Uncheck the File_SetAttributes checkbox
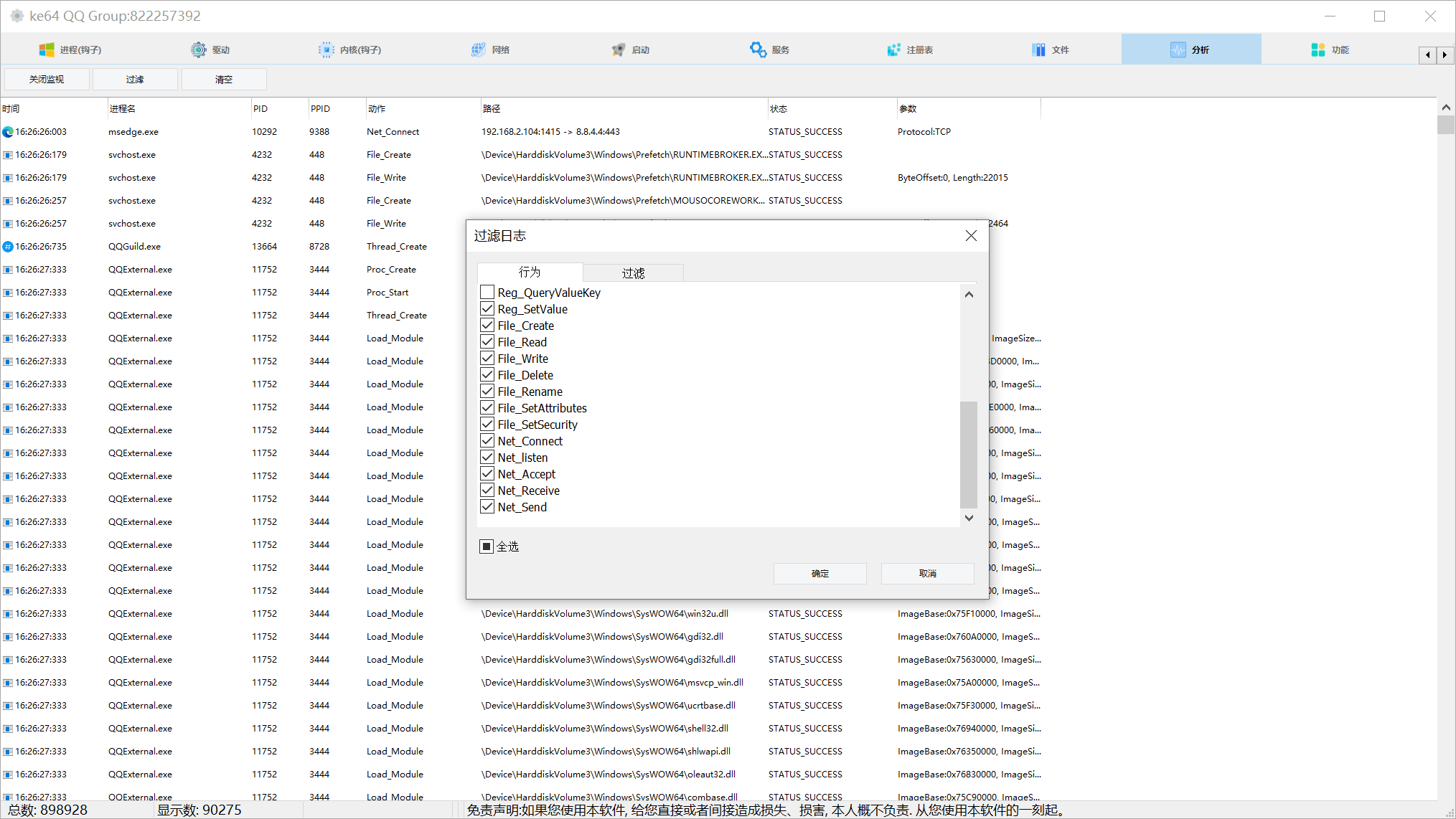 [487, 407]
